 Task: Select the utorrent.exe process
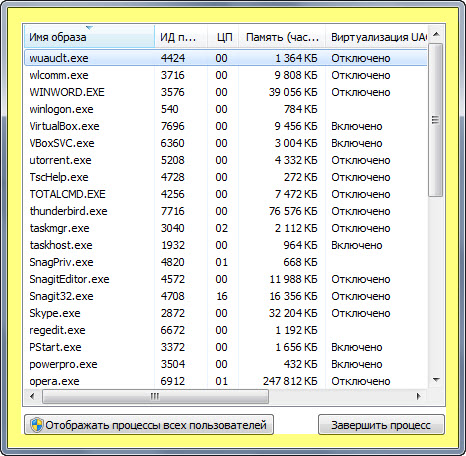click(226, 160)
